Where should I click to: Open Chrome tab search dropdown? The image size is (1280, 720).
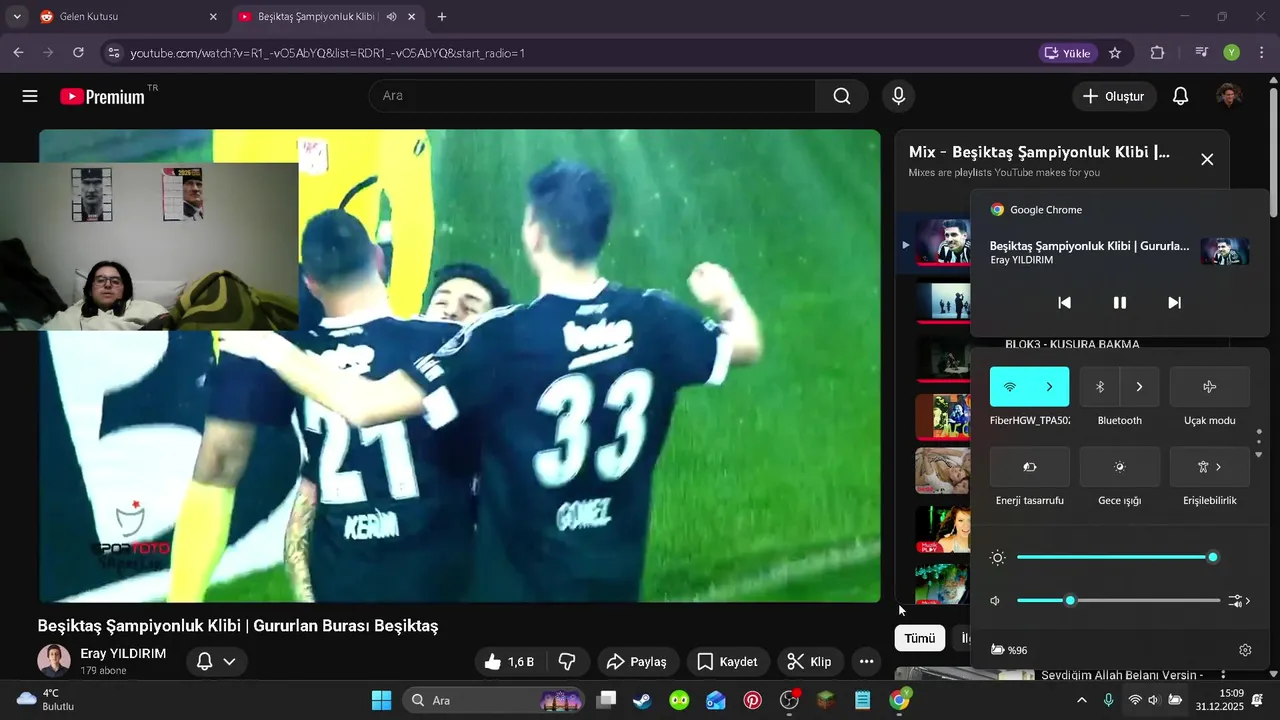[x=16, y=17]
